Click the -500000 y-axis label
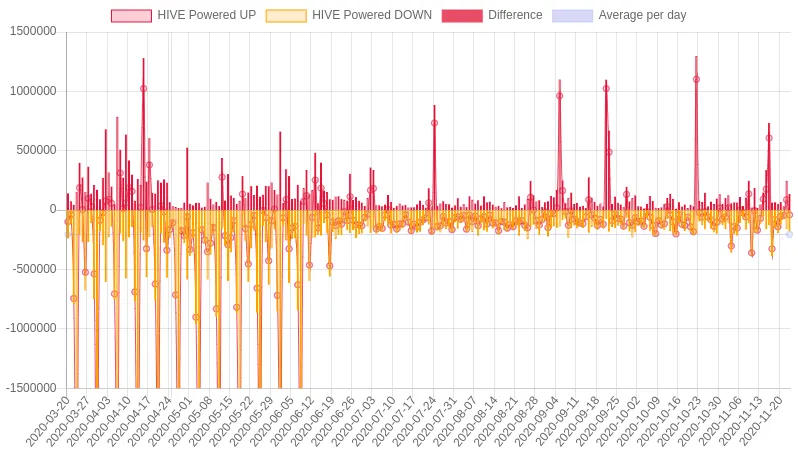This screenshot has width=798, height=450. click(34, 269)
